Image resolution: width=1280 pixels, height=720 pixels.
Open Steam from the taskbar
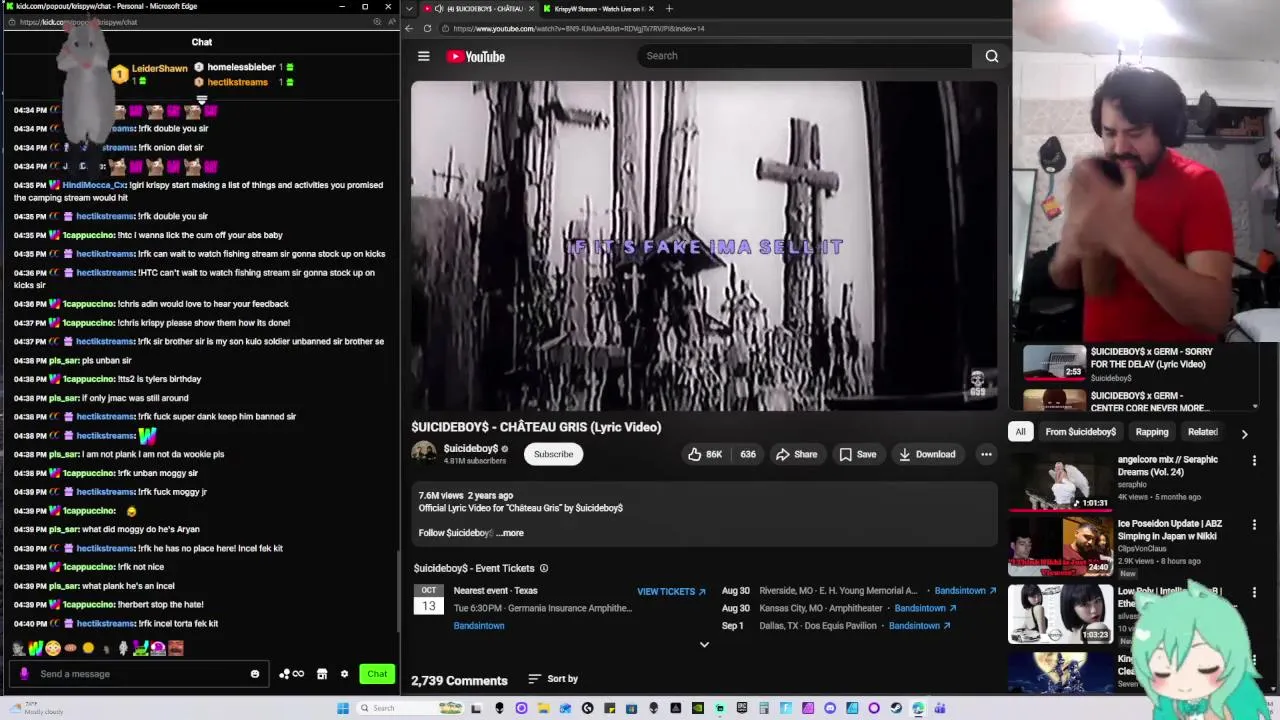tap(896, 708)
